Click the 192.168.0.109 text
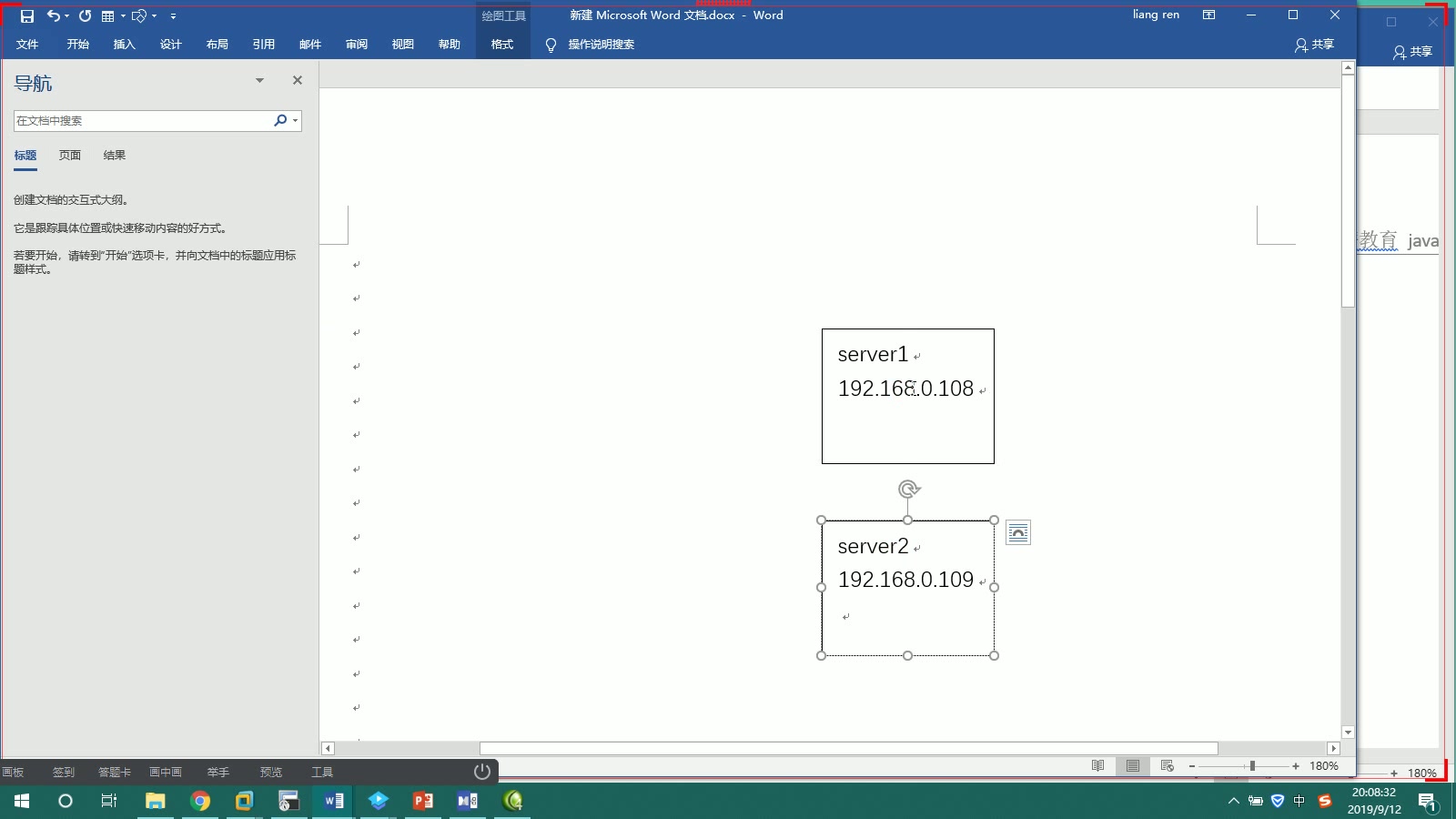The image size is (1456, 819). [905, 580]
